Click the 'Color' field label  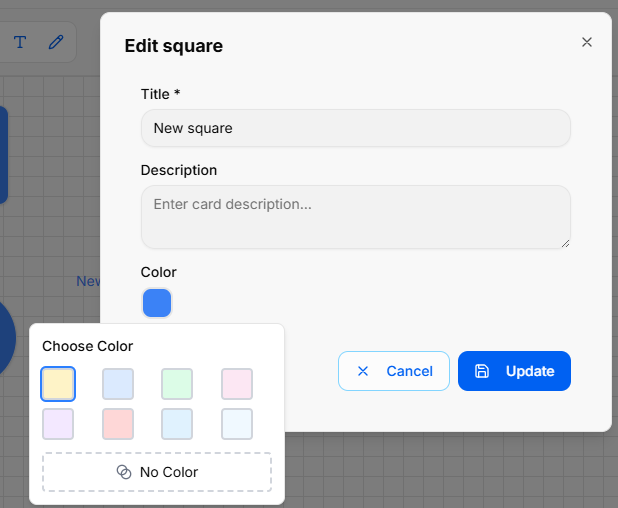point(158,272)
